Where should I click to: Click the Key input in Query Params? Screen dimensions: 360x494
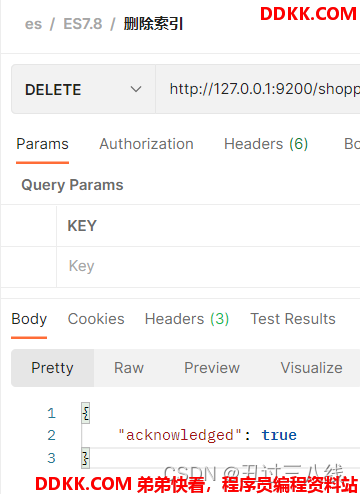click(x=208, y=266)
